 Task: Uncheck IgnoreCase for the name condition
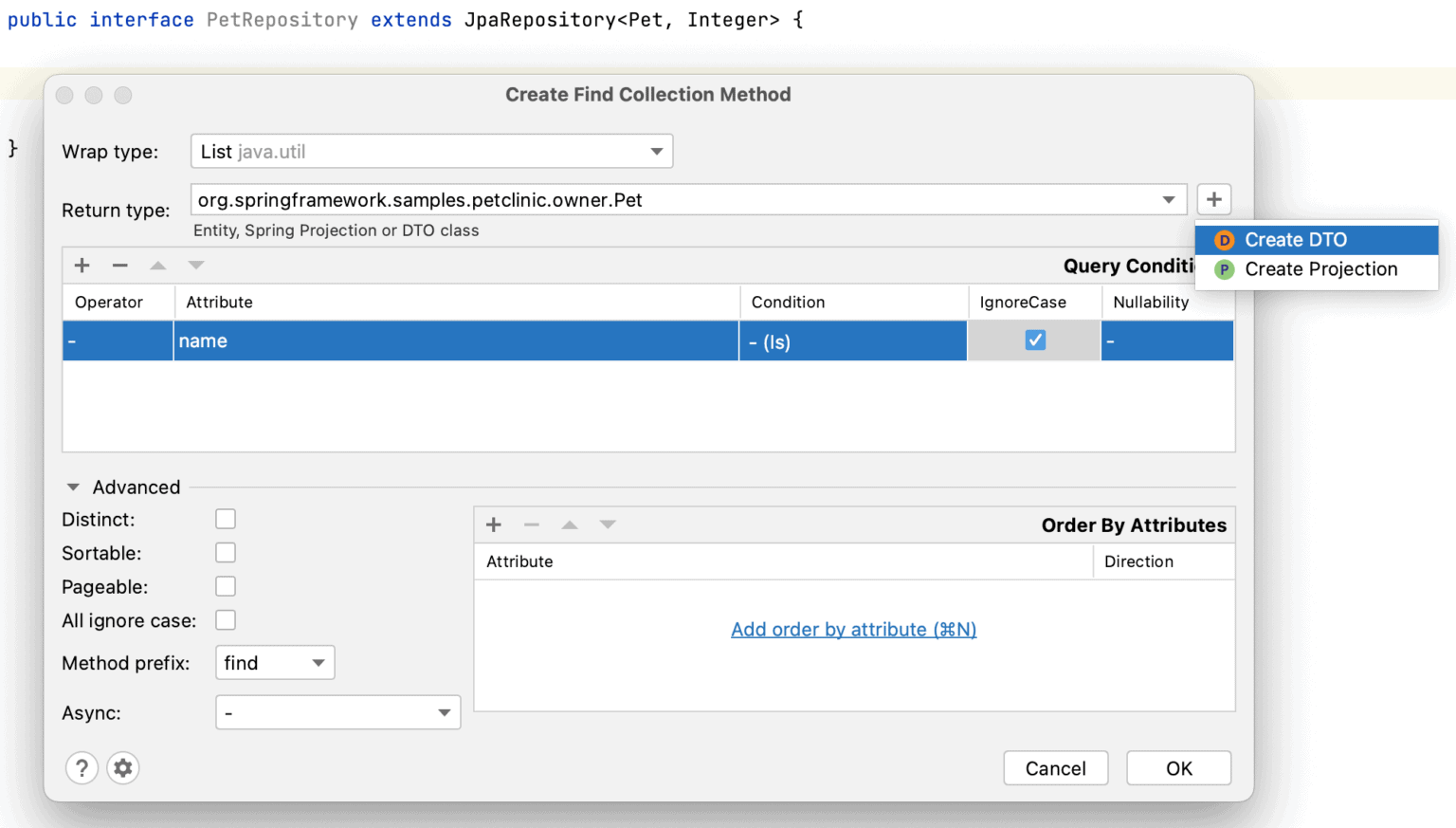coord(1035,340)
